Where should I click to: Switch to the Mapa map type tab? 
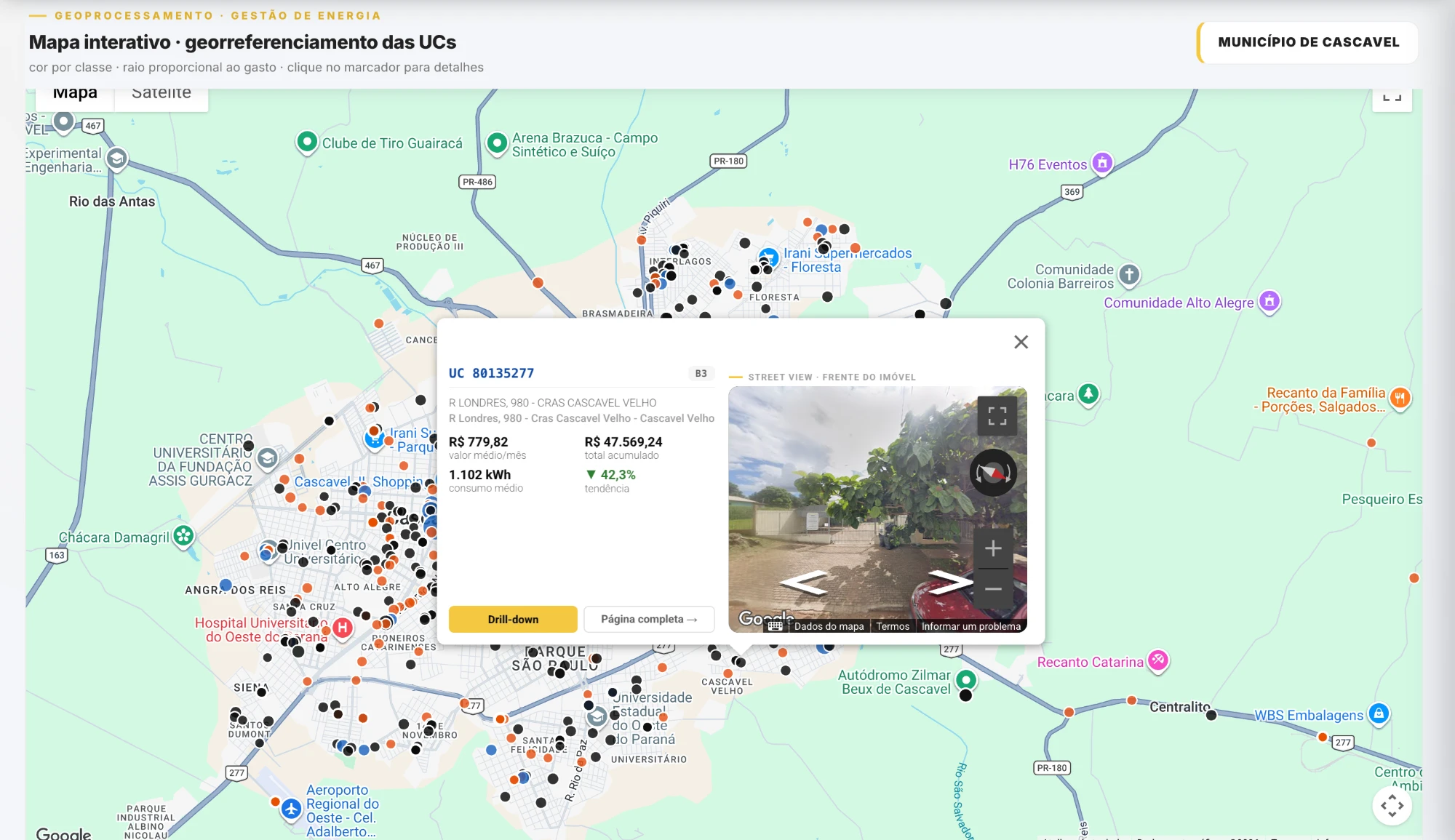coord(75,95)
